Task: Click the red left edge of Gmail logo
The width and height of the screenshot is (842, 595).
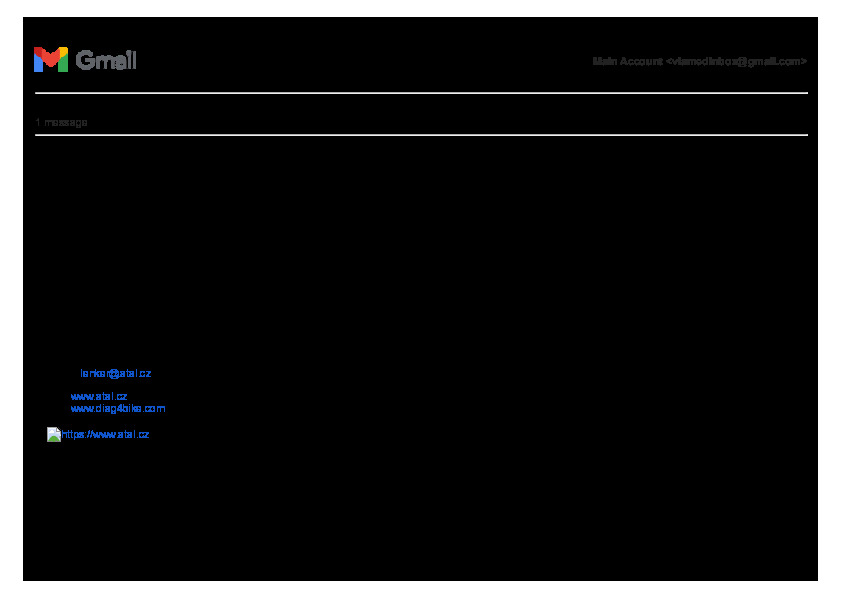Action: point(36,61)
